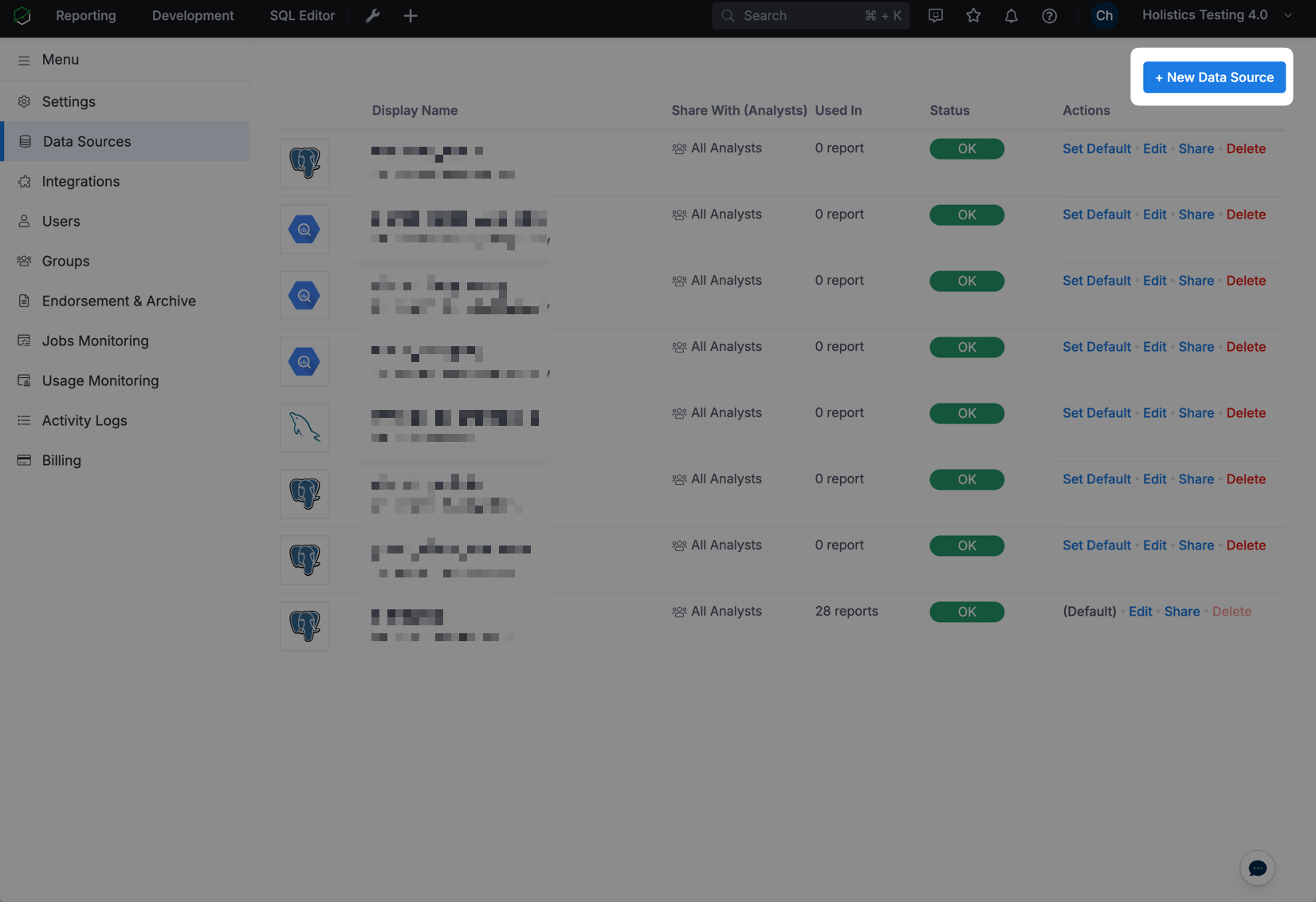Open the Ch user avatar menu
The height and width of the screenshot is (902, 1316).
pos(1104,16)
